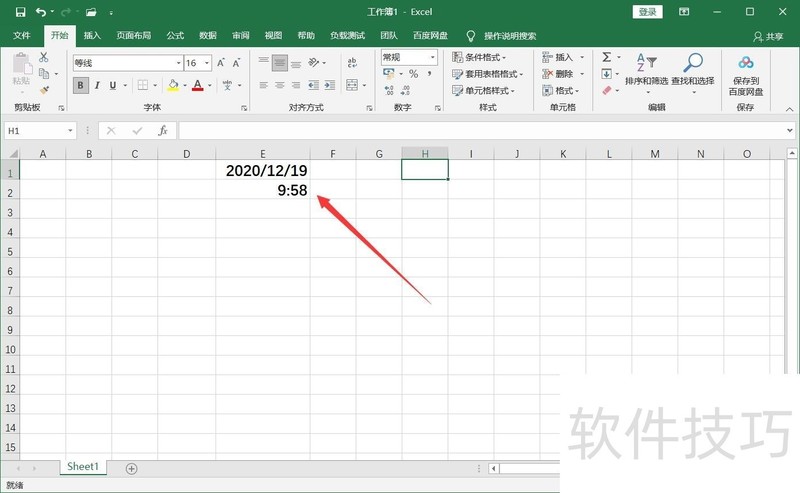Switch to the 视图 tab
The image size is (800, 493).
[273, 36]
